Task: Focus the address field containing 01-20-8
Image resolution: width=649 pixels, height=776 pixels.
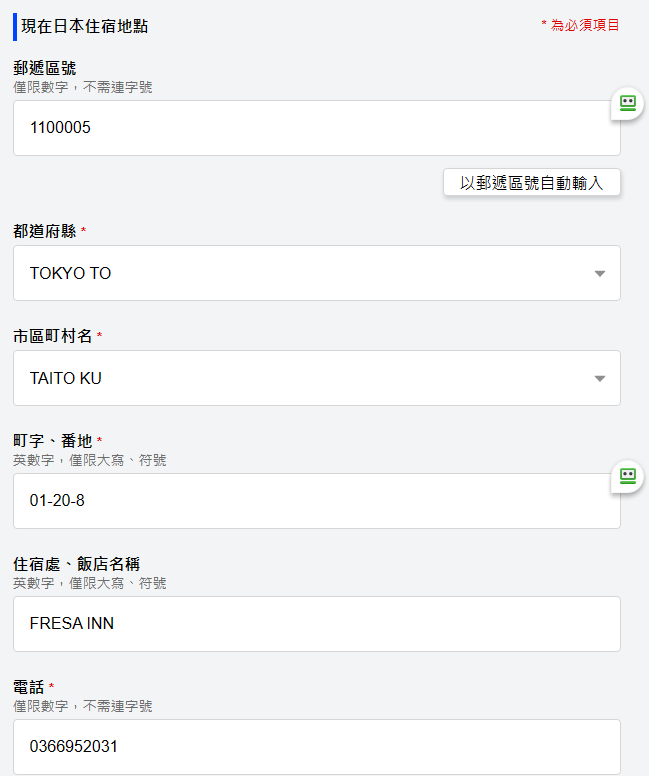Action: pyautogui.click(x=317, y=501)
